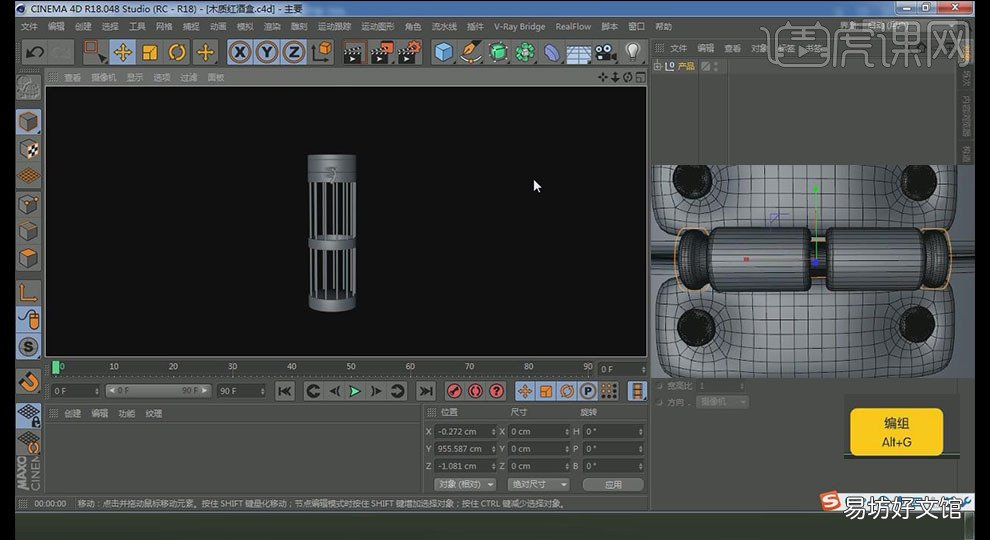Image resolution: width=990 pixels, height=540 pixels.
Task: Toggle the Y axis lock
Action: (x=267, y=52)
